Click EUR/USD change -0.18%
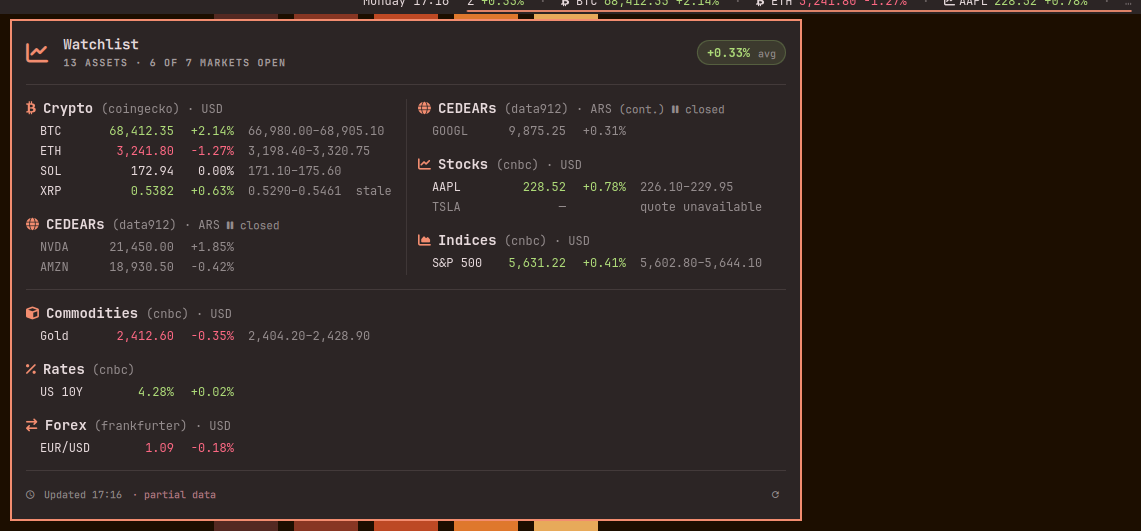 point(212,447)
